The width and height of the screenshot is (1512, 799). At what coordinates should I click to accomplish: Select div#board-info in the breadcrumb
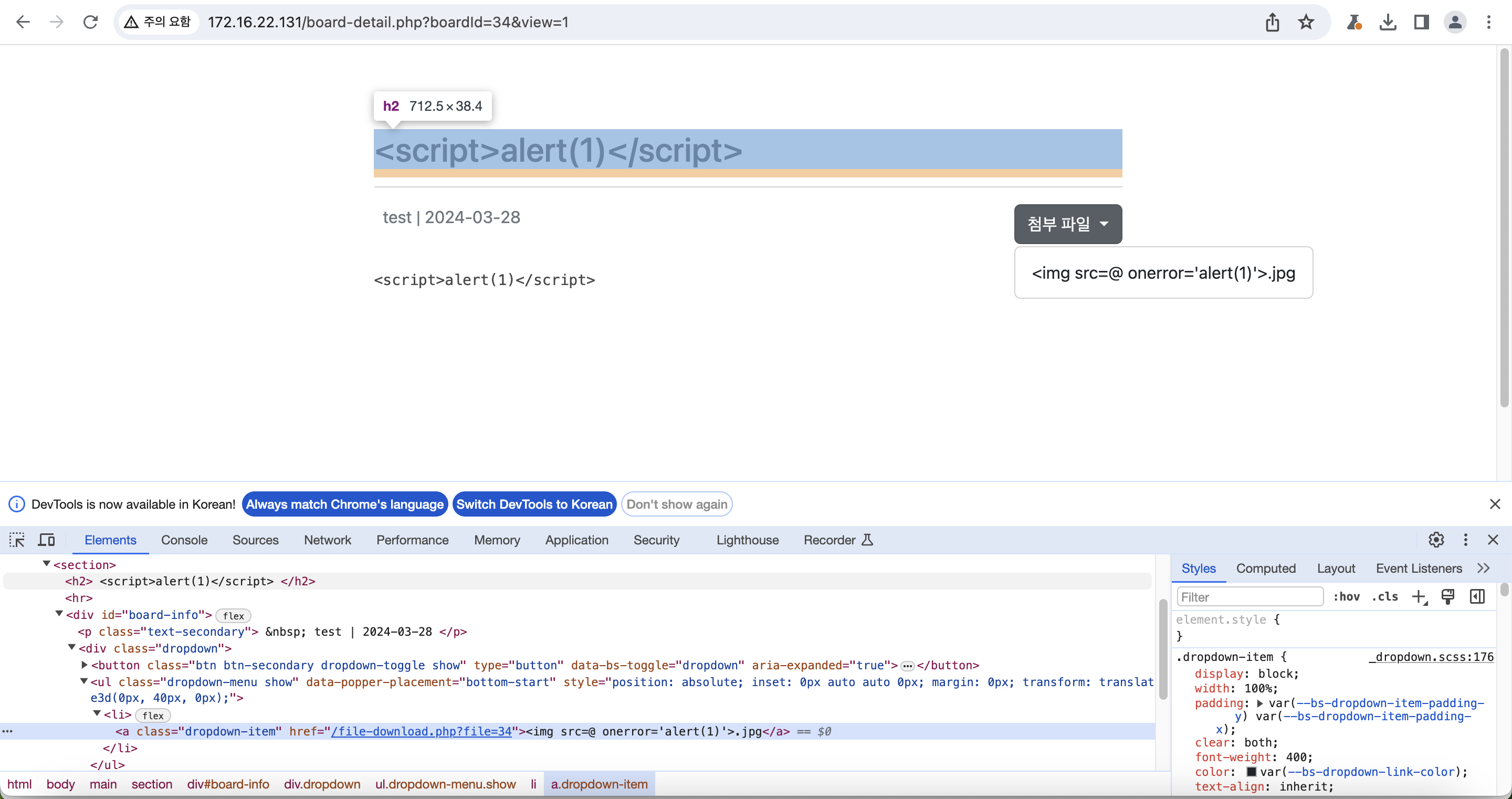[228, 784]
